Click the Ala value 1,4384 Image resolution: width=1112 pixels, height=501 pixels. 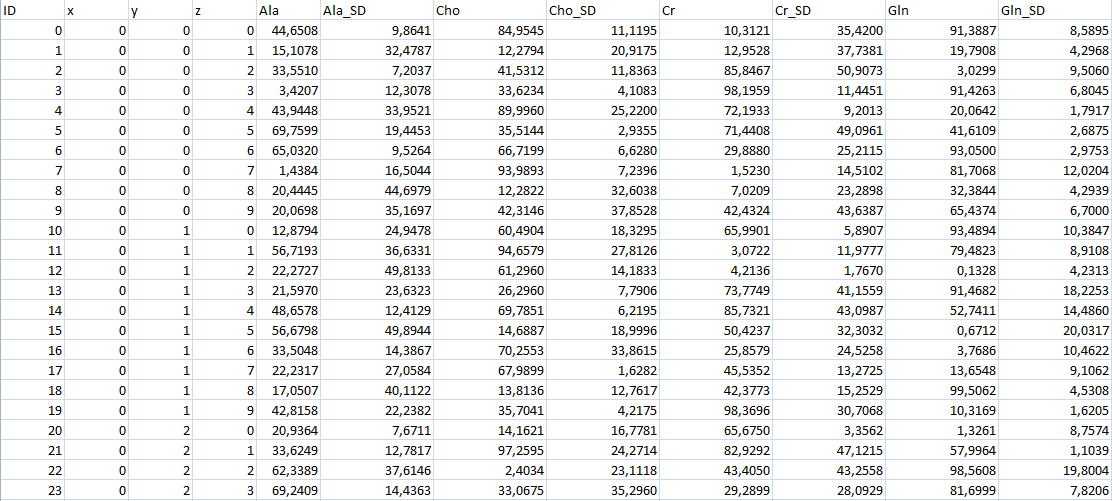(x=287, y=170)
